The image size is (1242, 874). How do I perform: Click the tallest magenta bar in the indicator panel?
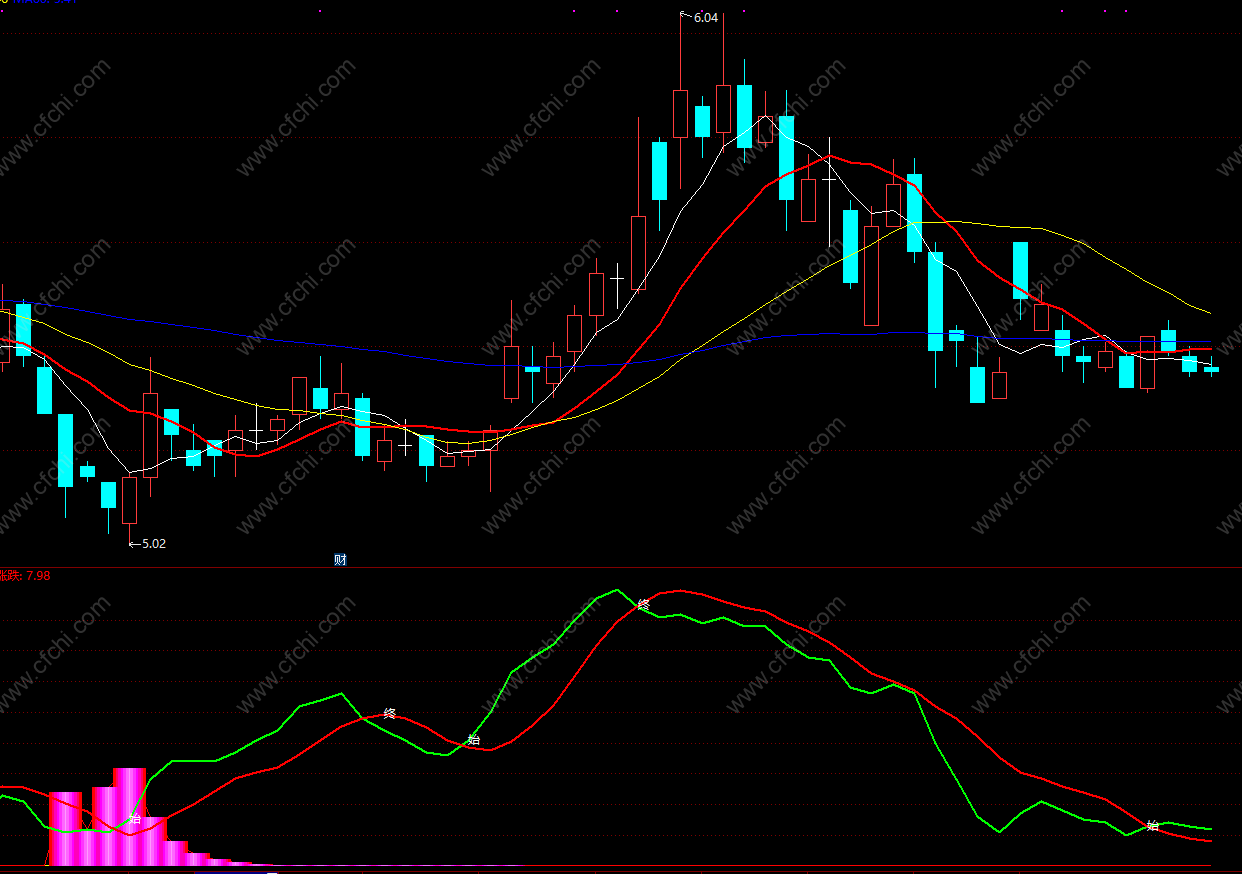click(x=130, y=816)
